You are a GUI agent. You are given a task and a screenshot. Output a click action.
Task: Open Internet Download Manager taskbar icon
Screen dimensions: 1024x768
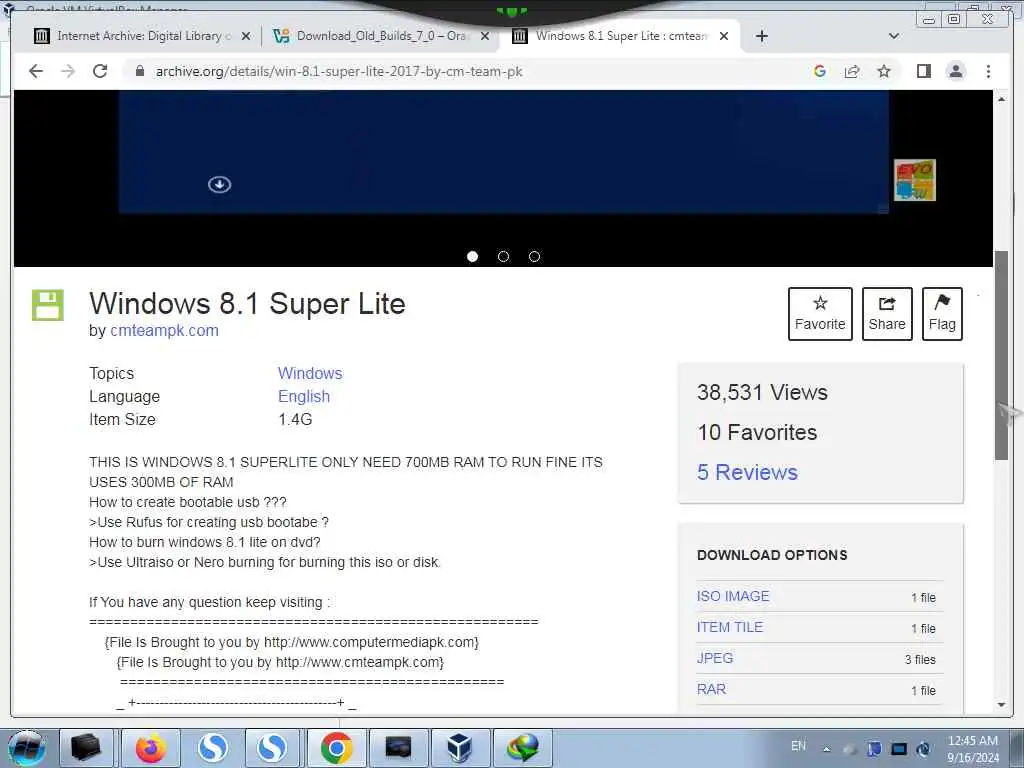click(x=522, y=748)
